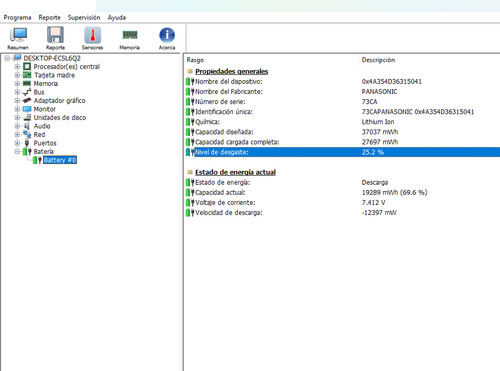Select the Nombre del Fabricante row

pyautogui.click(x=342, y=92)
